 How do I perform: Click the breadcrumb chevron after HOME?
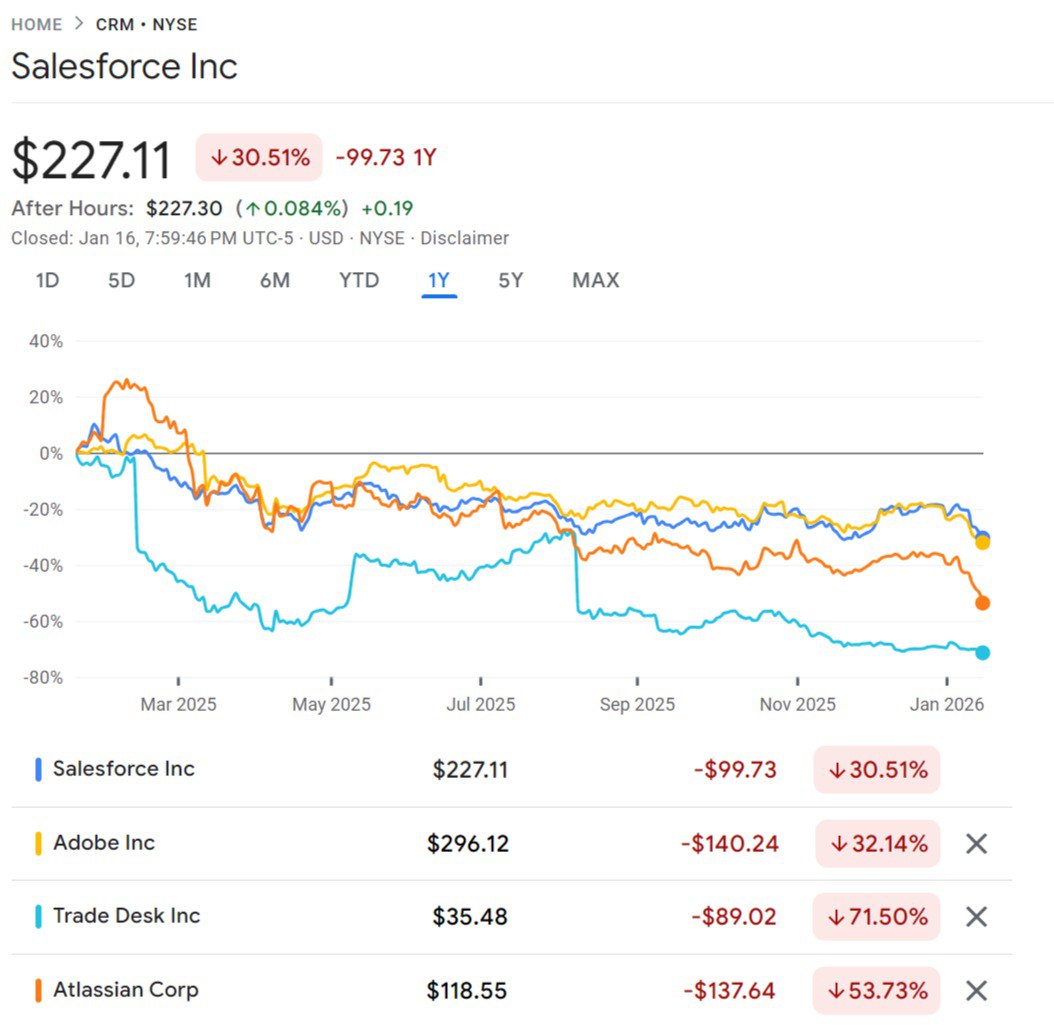79,25
